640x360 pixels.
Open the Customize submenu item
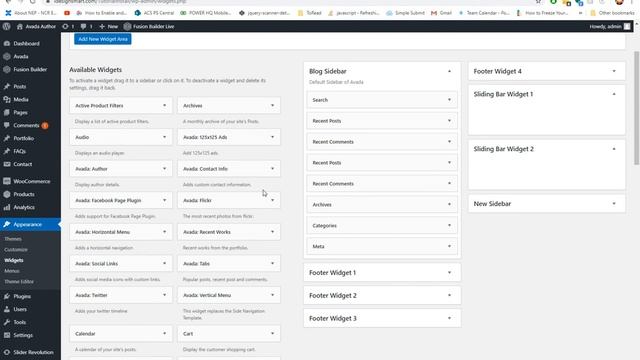click(x=16, y=249)
